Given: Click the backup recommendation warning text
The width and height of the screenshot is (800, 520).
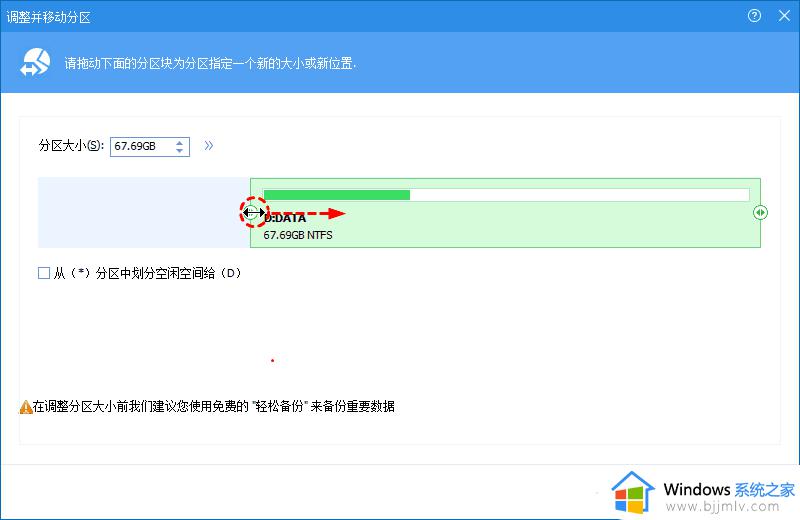Looking at the screenshot, I should click(x=213, y=407).
